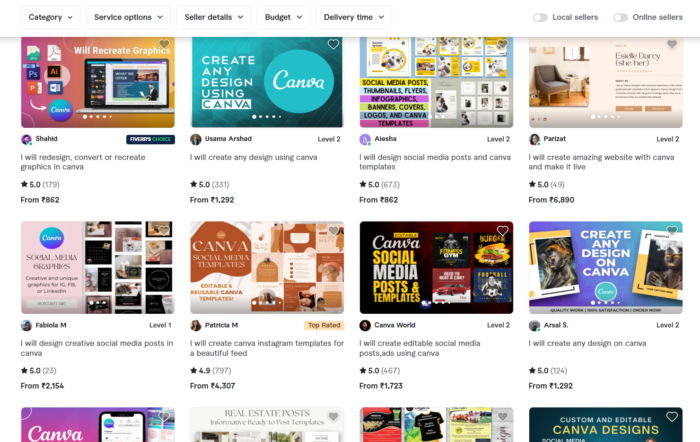The image size is (700, 442).
Task: Save Aiesha's social media posts gig with heart
Action: pos(502,44)
